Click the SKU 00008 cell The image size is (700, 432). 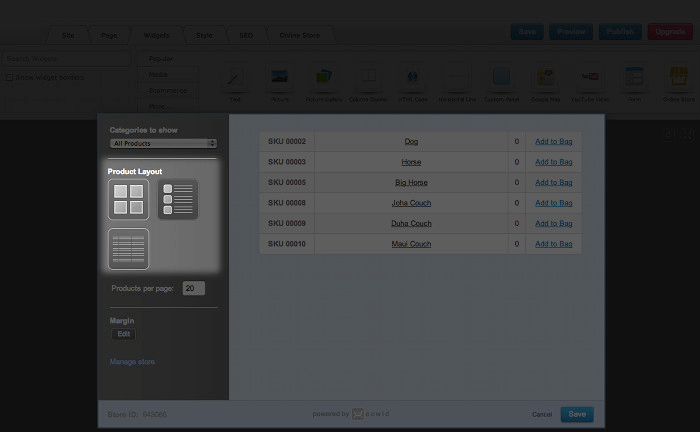pyautogui.click(x=287, y=203)
